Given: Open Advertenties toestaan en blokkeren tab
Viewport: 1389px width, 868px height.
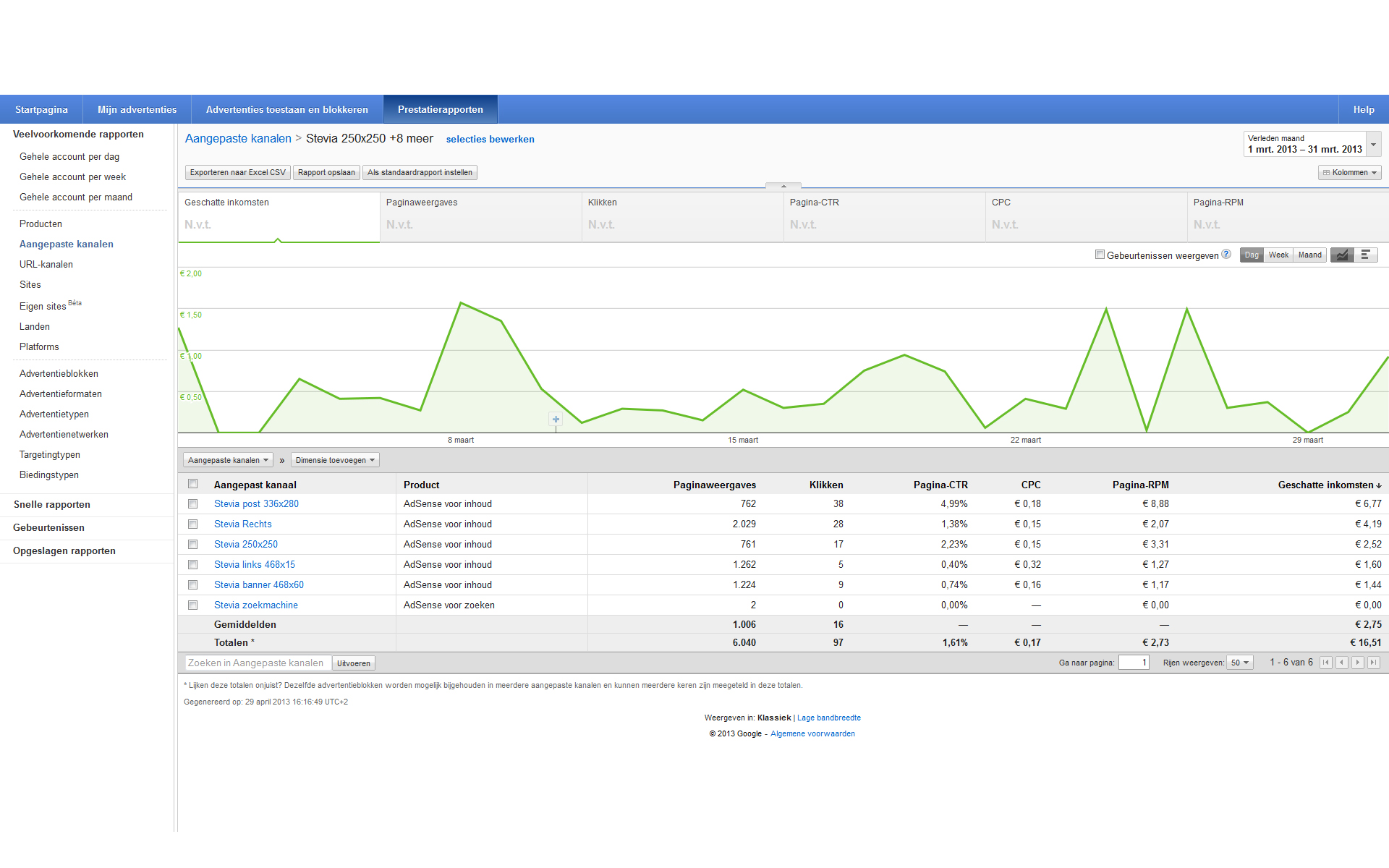Looking at the screenshot, I should pos(287,109).
